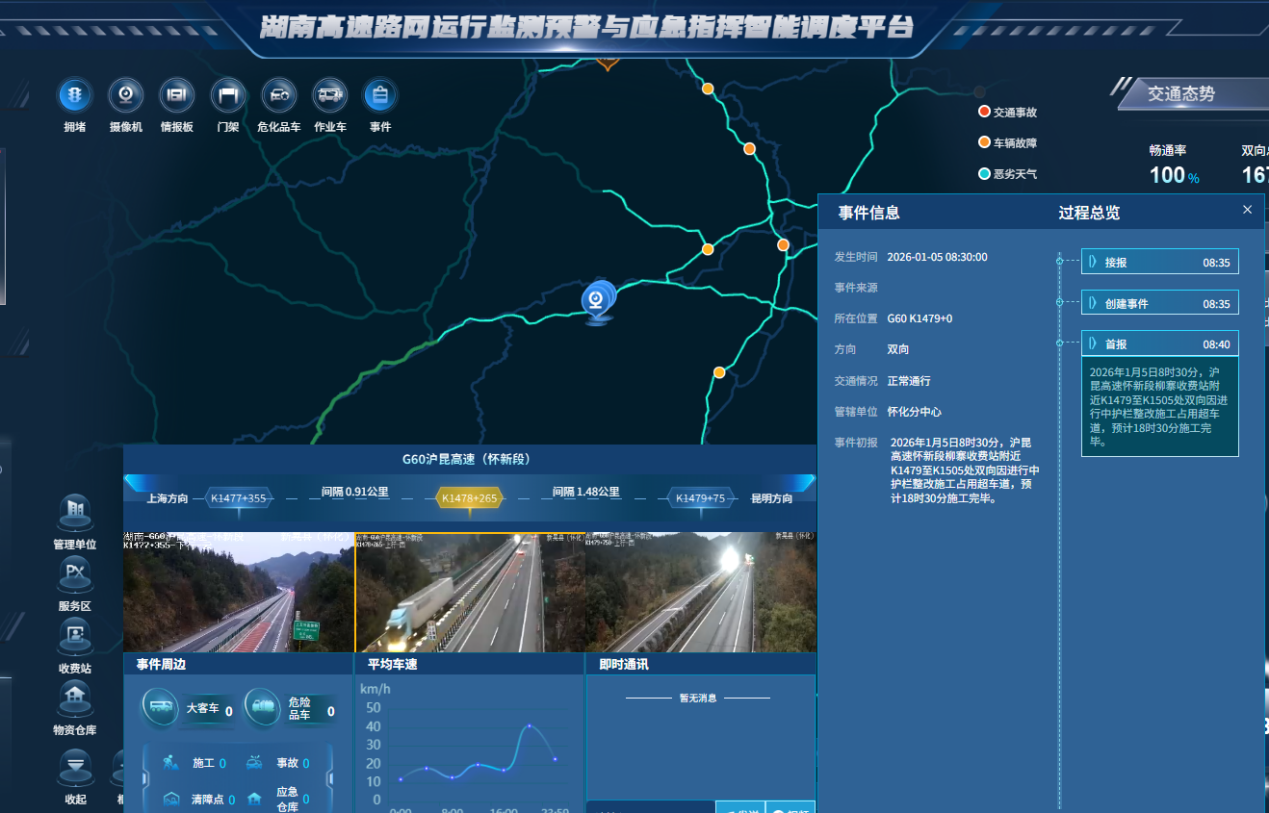The image size is (1269, 813).
Task: Toggle the 交通事故 legend item
Action: [x=1008, y=112]
